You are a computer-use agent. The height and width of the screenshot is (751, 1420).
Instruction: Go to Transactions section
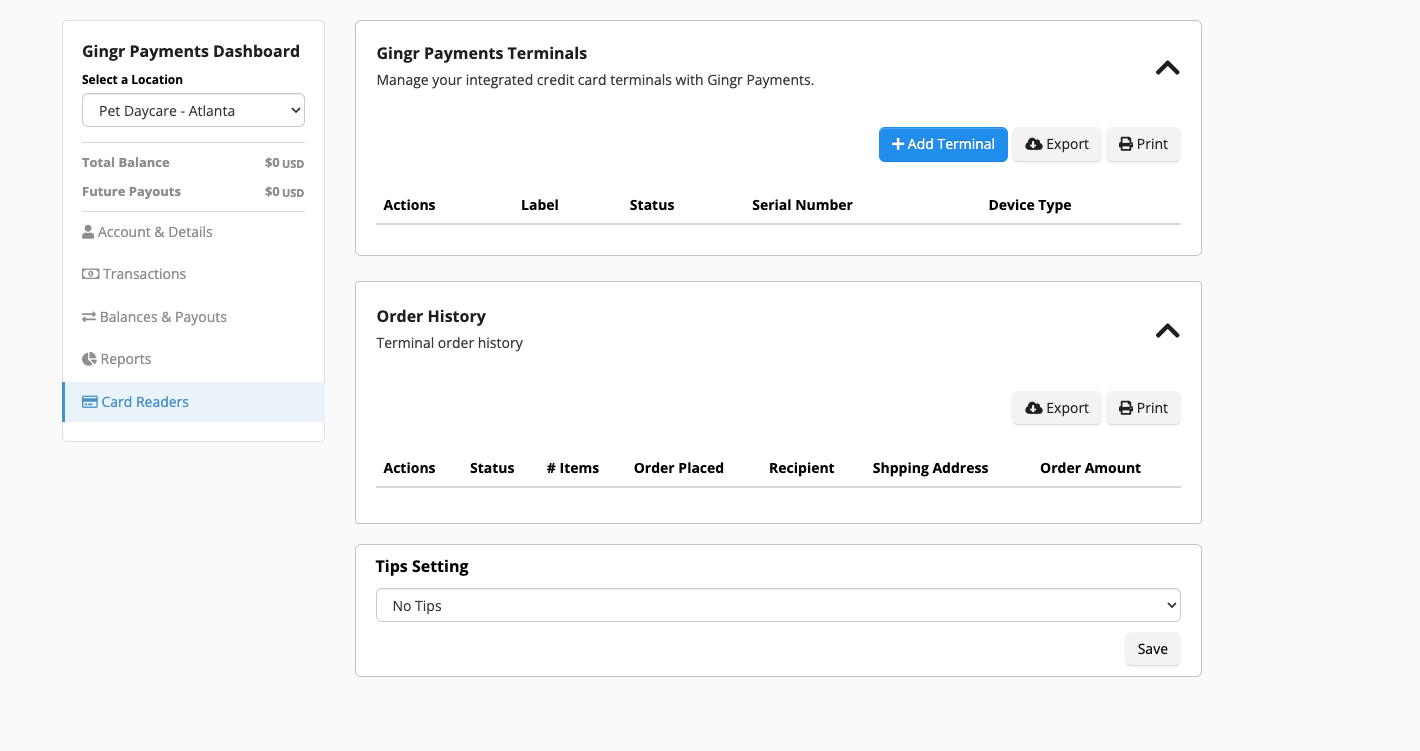pos(134,274)
